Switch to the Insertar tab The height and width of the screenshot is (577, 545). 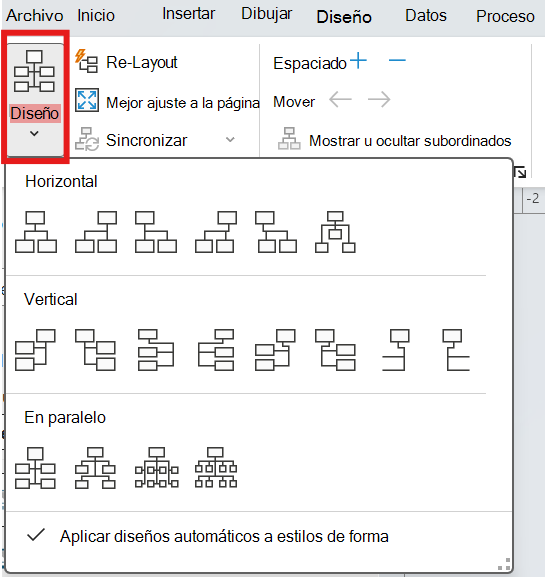tap(188, 14)
